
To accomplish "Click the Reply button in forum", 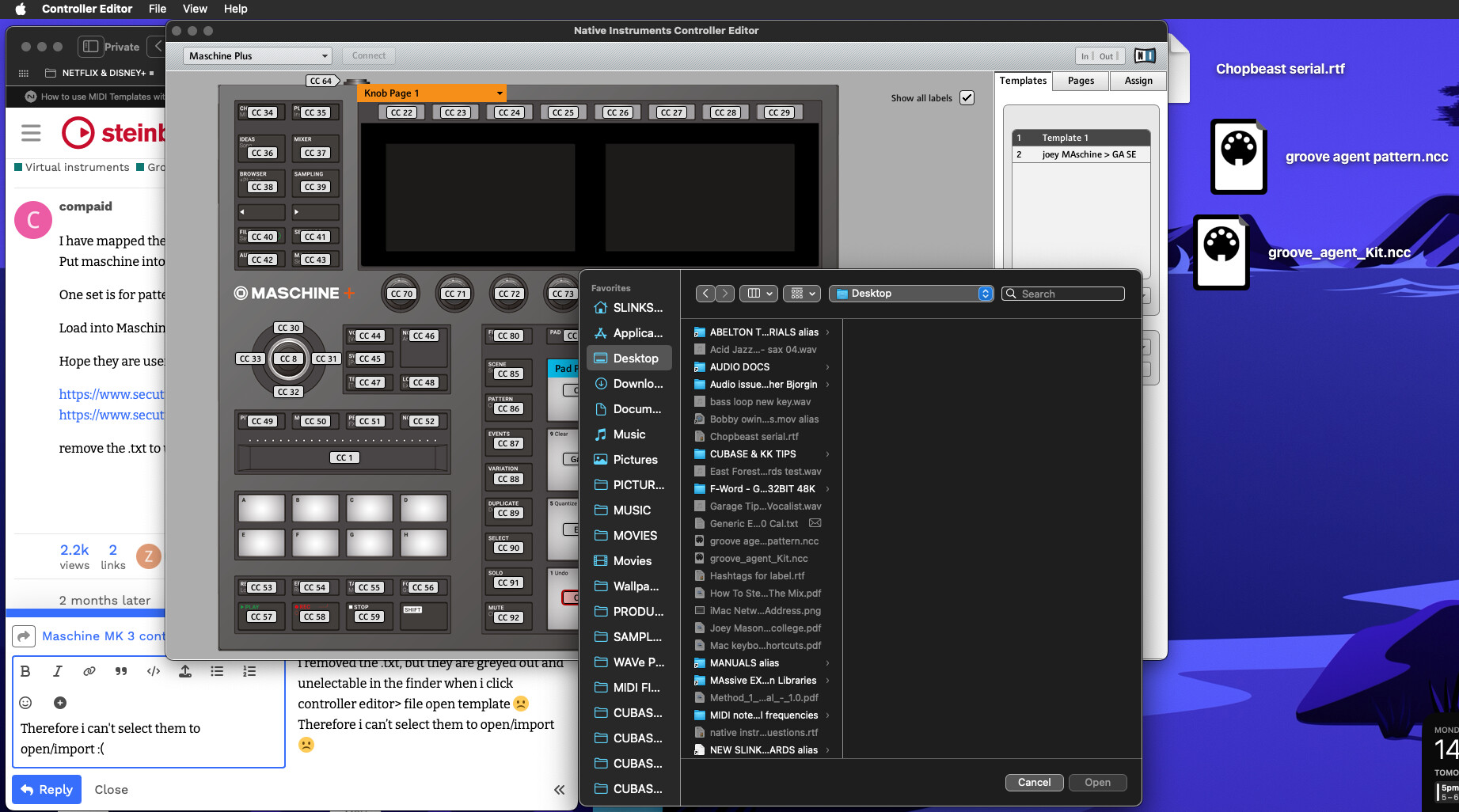I will click(47, 790).
